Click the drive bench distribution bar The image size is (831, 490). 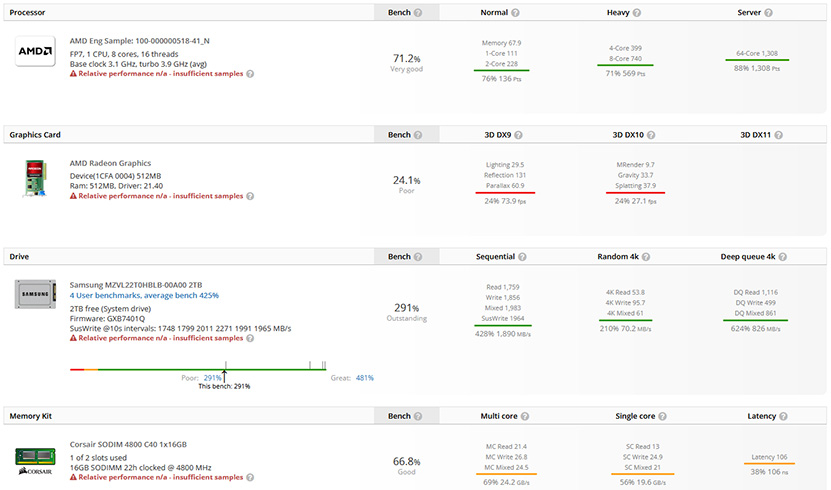tap(198, 369)
